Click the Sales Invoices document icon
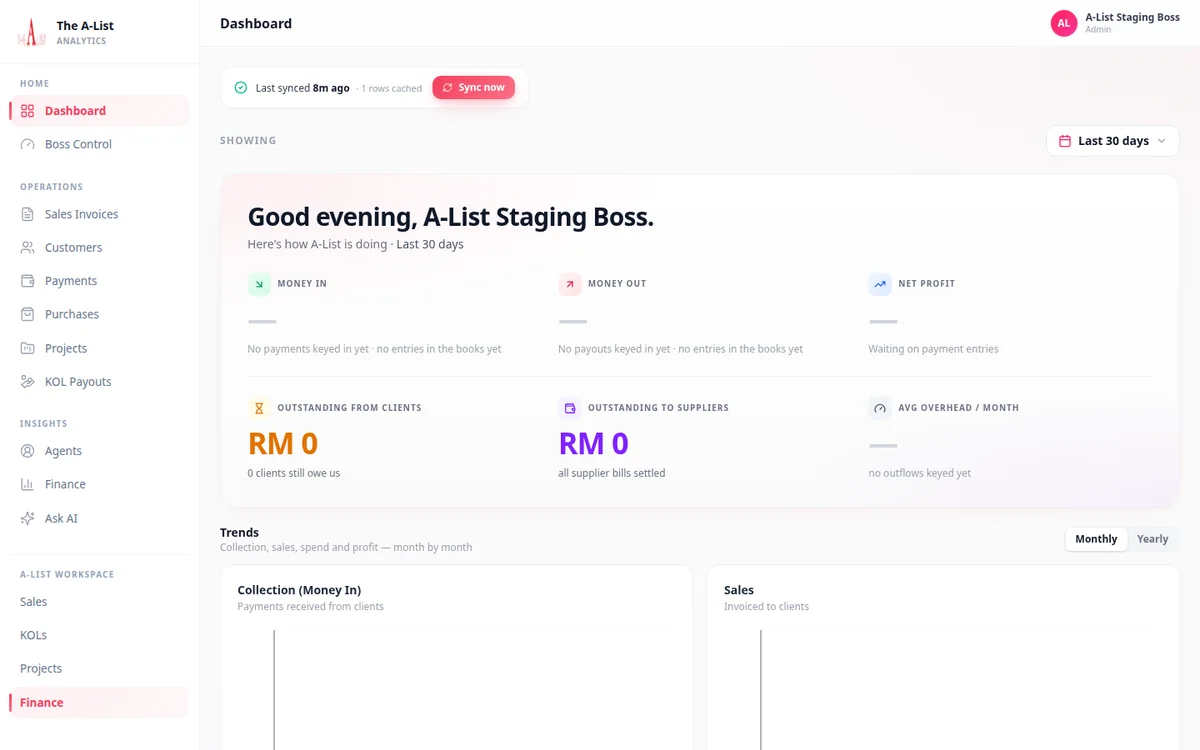 27,214
